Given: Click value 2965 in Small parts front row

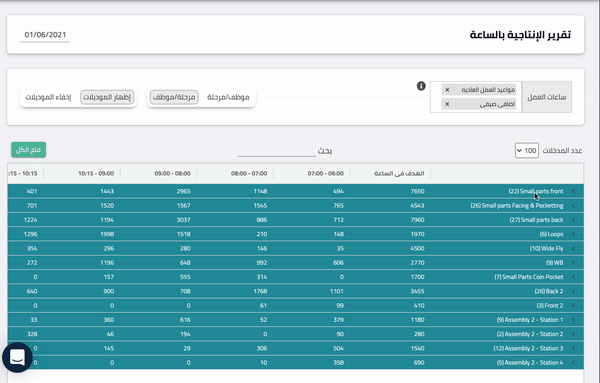Looking at the screenshot, I should point(184,191).
